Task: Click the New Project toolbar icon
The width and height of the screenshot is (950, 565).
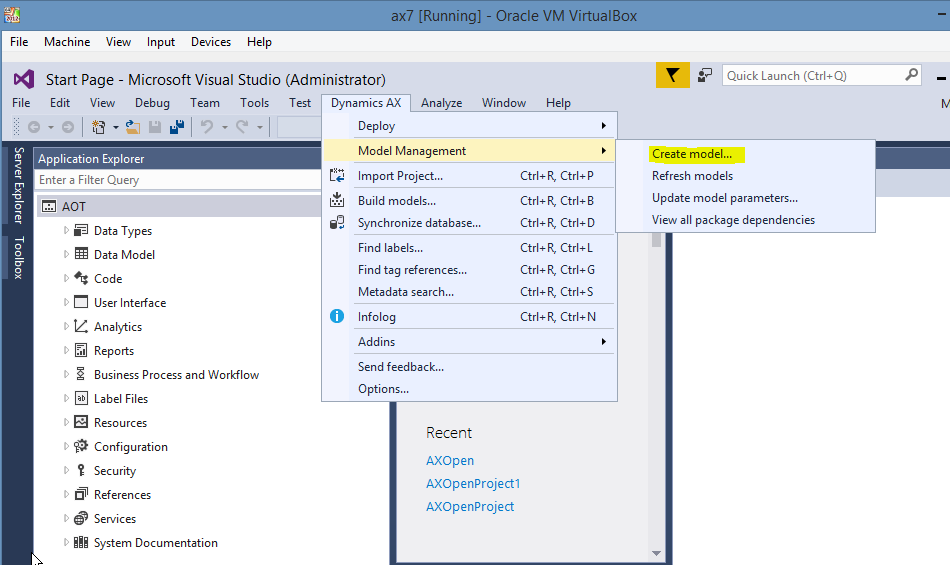Action: point(98,127)
